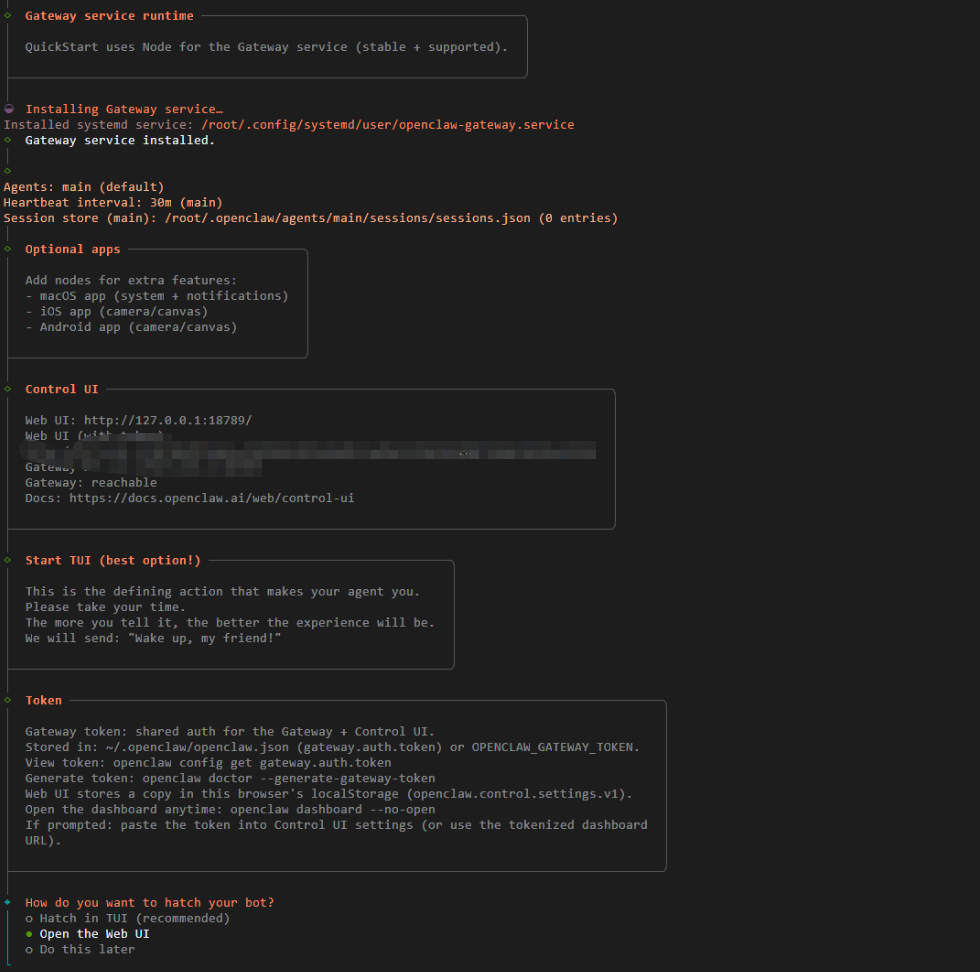The height and width of the screenshot is (972, 980).
Task: Click 'Gateway service installed.' message
Action: 120,141
